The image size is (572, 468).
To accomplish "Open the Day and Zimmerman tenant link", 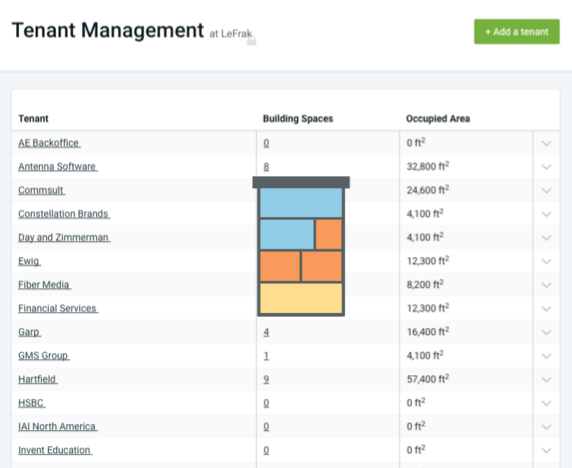I will pyautogui.click(x=64, y=237).
